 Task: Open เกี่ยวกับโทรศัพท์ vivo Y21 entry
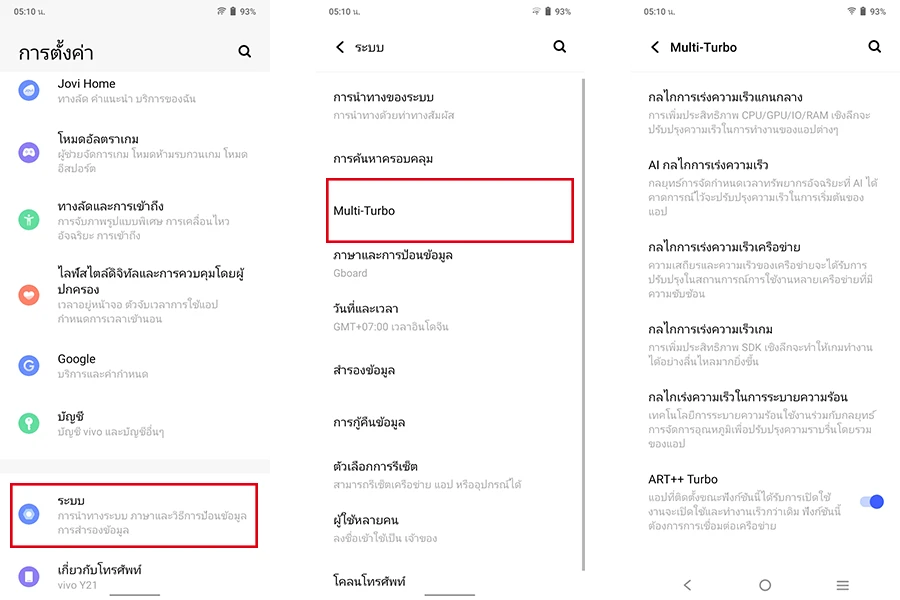coord(134,576)
